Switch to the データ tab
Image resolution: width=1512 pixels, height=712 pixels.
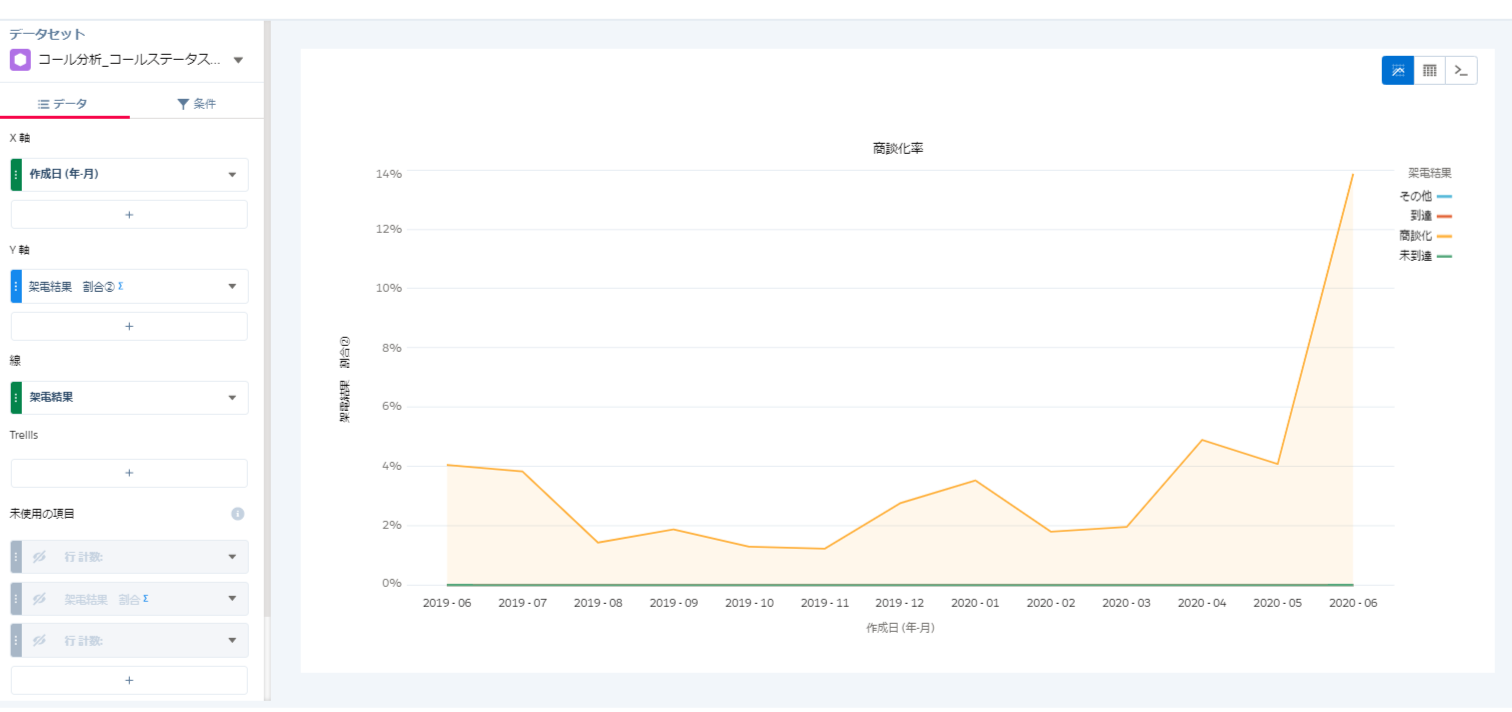pyautogui.click(x=63, y=104)
